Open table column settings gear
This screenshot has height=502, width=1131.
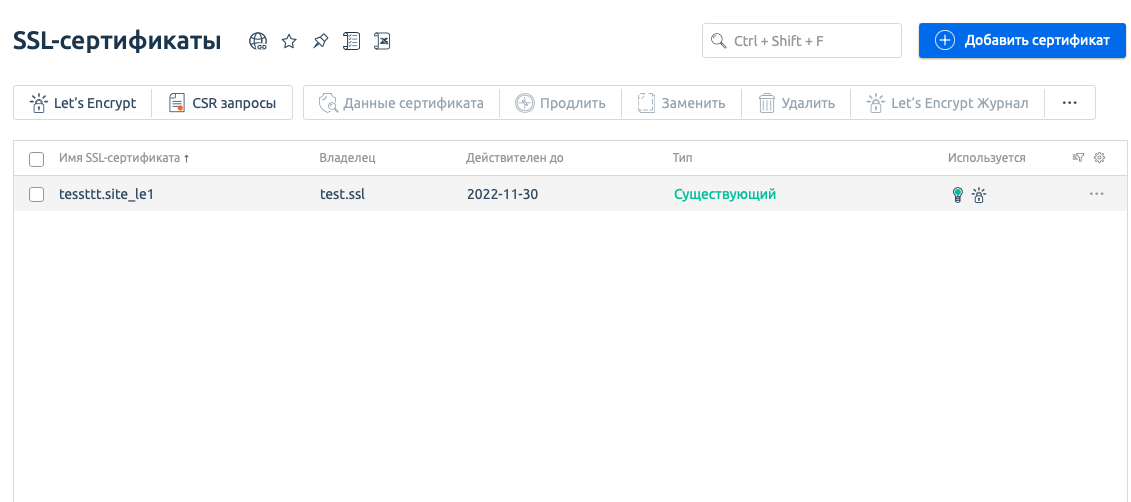click(x=1100, y=158)
